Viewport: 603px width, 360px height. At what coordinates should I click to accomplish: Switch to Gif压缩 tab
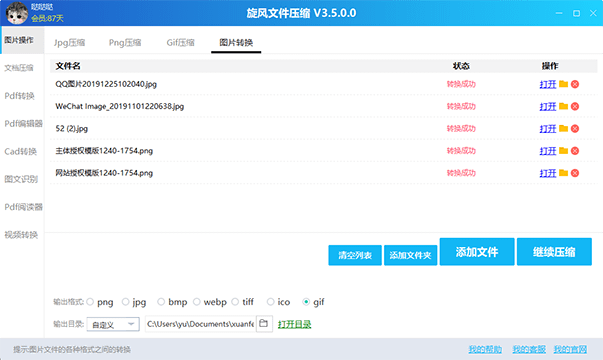pos(180,42)
